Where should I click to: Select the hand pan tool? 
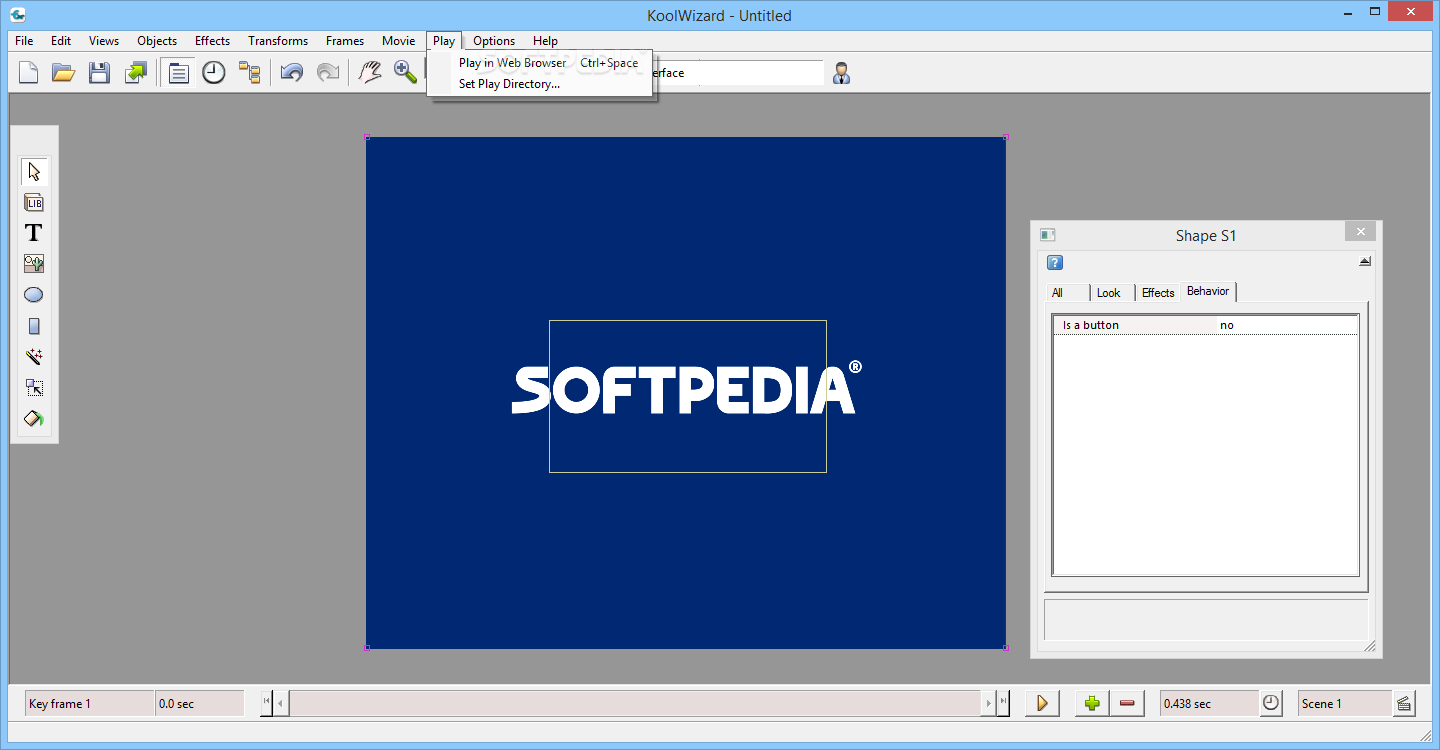click(x=370, y=72)
